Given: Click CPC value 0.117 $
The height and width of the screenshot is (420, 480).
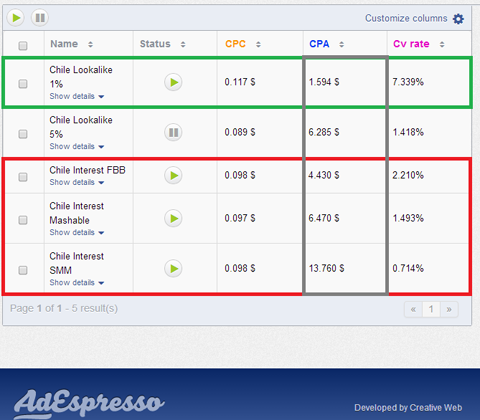Looking at the screenshot, I should pos(240,82).
